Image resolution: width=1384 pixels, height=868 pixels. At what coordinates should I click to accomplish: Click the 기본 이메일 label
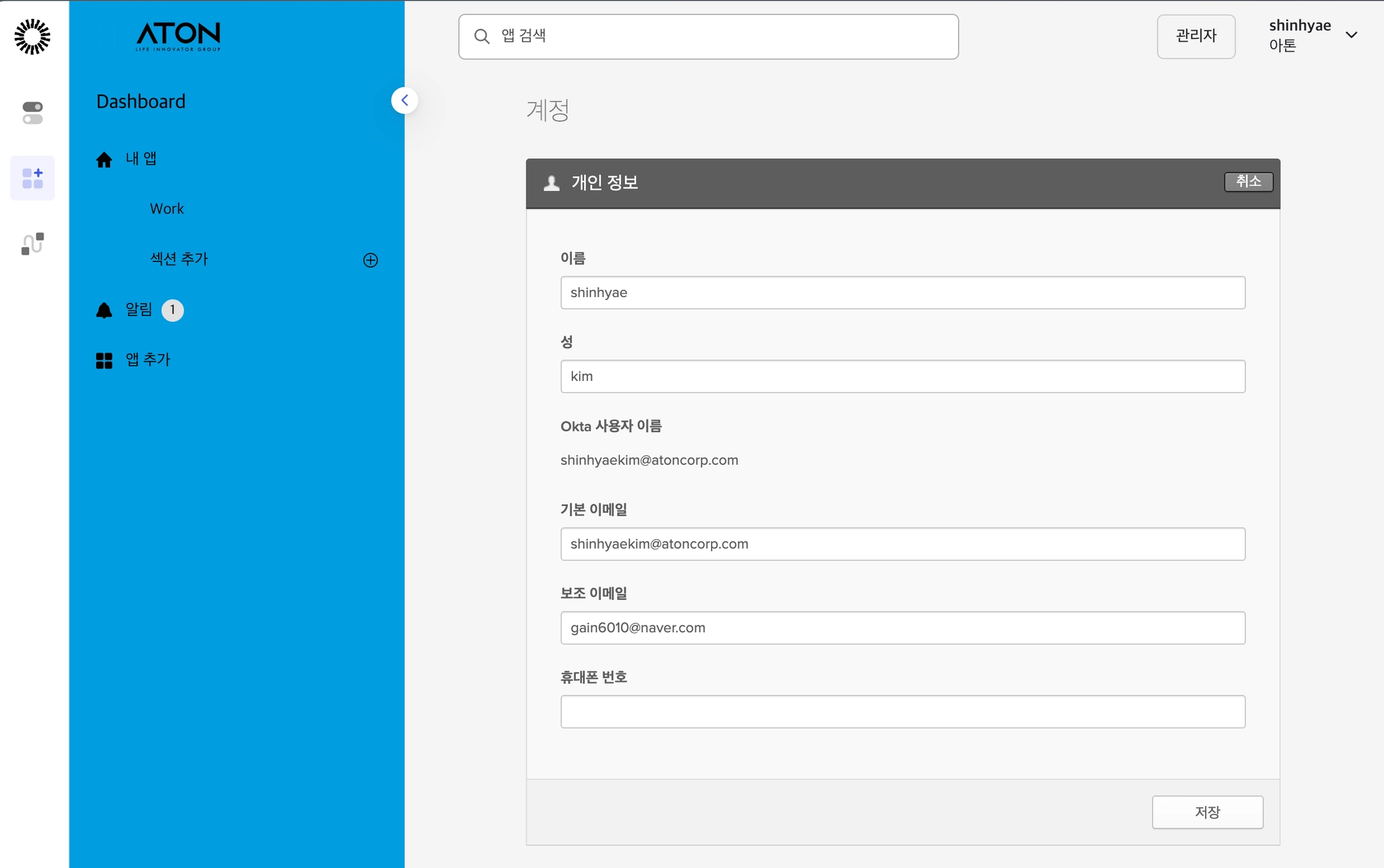click(594, 509)
